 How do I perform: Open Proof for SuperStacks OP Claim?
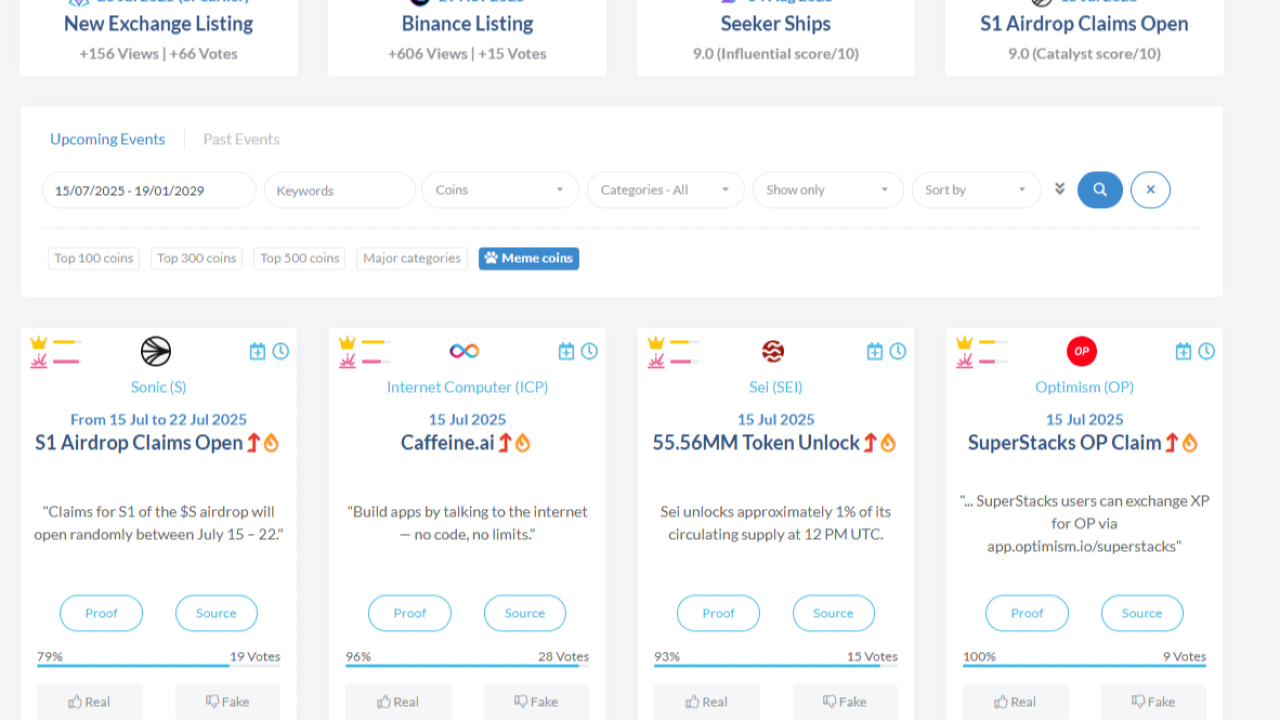[x=1027, y=613]
